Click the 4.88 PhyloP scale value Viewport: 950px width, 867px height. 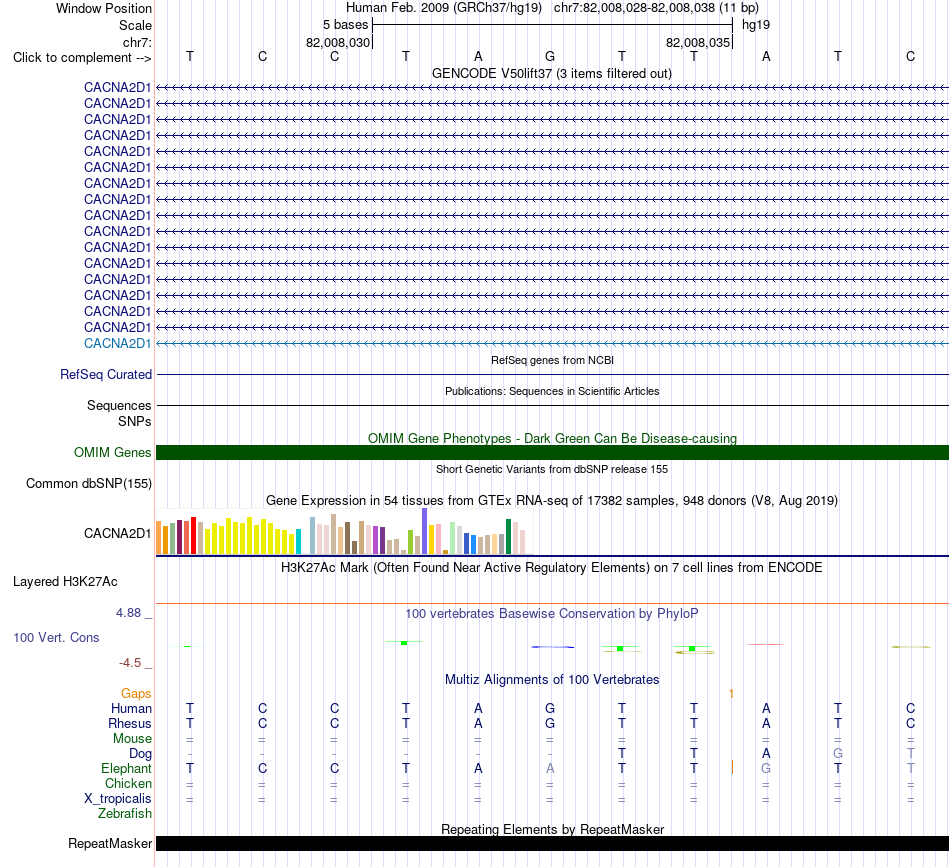point(128,613)
